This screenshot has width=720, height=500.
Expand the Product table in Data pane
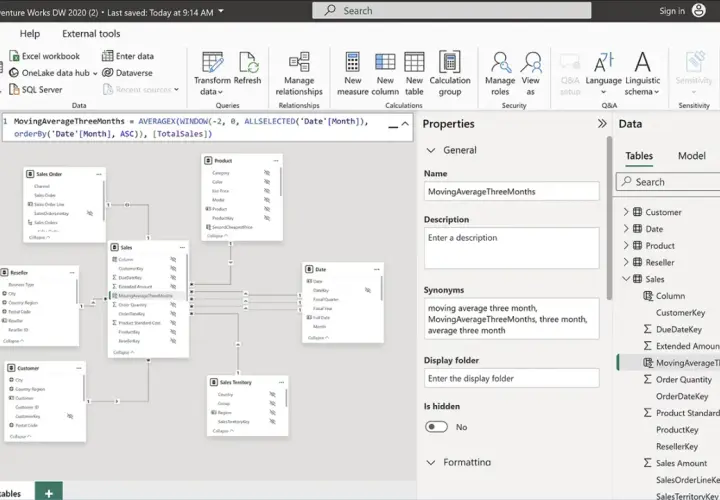(x=626, y=245)
